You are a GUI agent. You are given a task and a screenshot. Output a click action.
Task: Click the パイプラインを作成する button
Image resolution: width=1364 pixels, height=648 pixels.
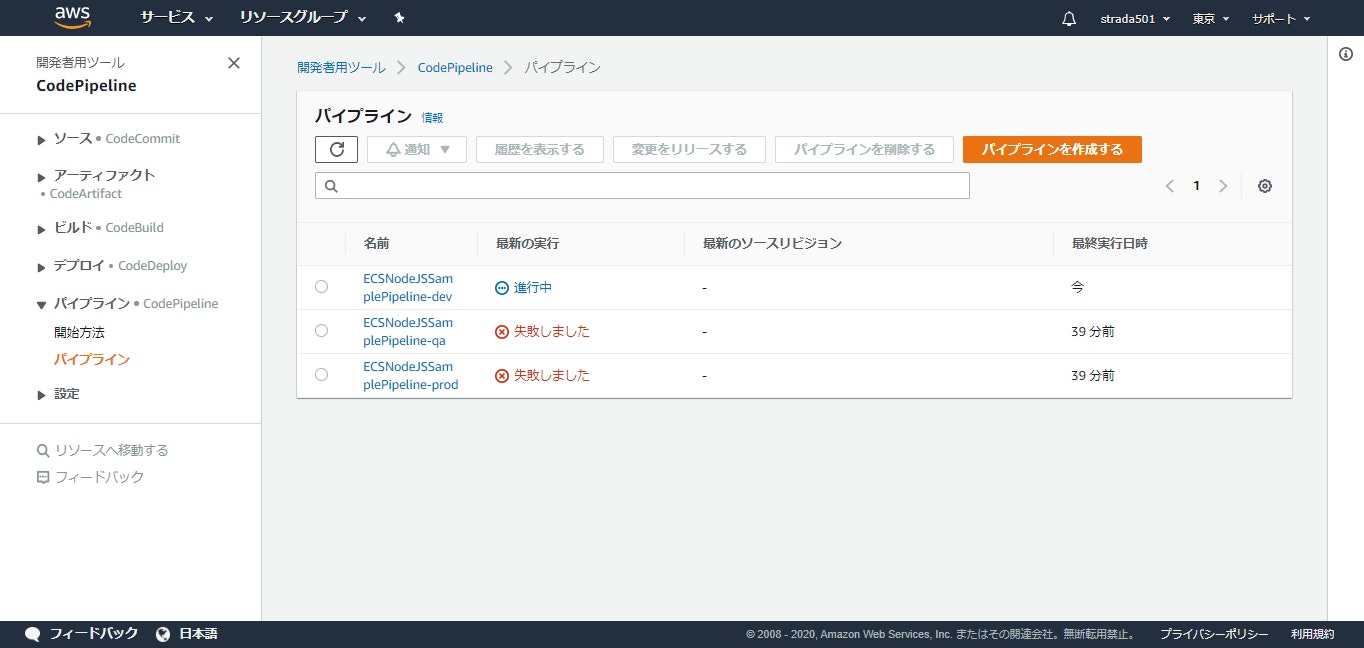(x=1052, y=149)
